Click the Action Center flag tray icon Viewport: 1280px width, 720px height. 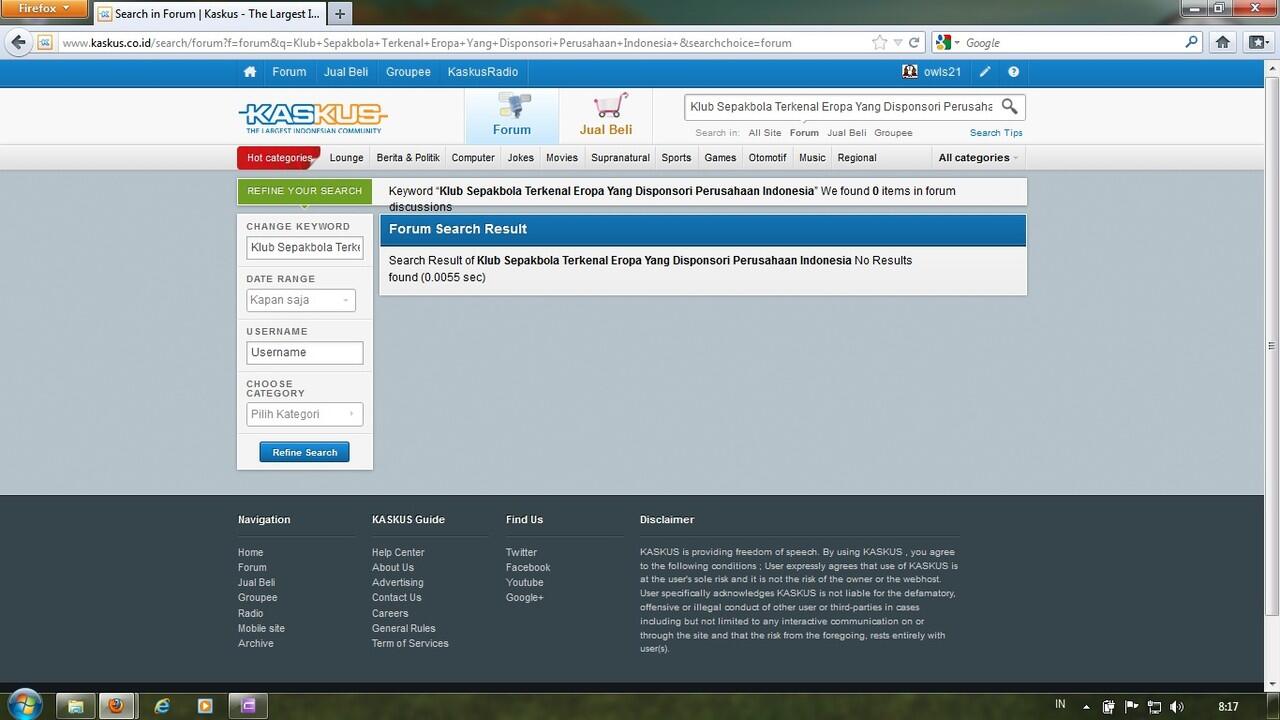point(1131,707)
